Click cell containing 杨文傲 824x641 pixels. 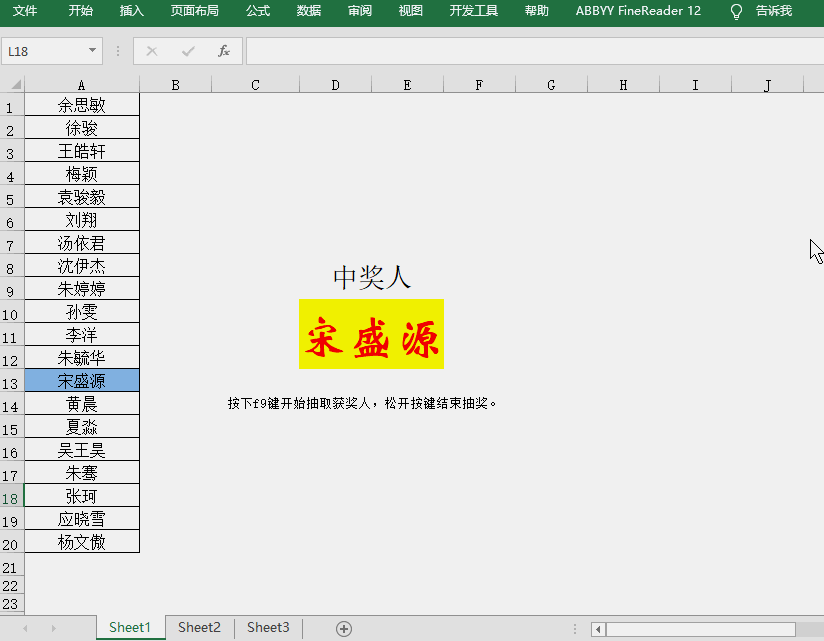81,542
